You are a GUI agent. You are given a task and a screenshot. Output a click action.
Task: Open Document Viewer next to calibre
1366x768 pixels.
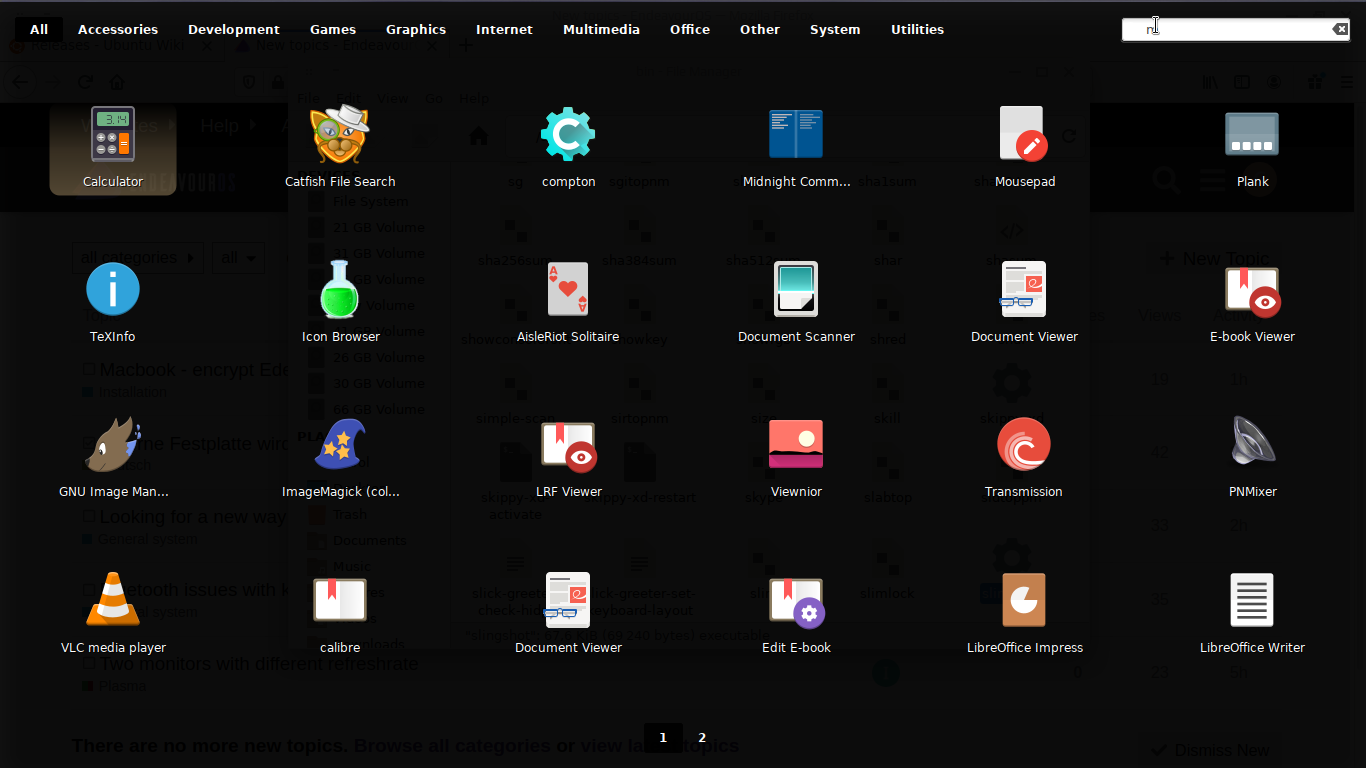pyautogui.click(x=568, y=614)
